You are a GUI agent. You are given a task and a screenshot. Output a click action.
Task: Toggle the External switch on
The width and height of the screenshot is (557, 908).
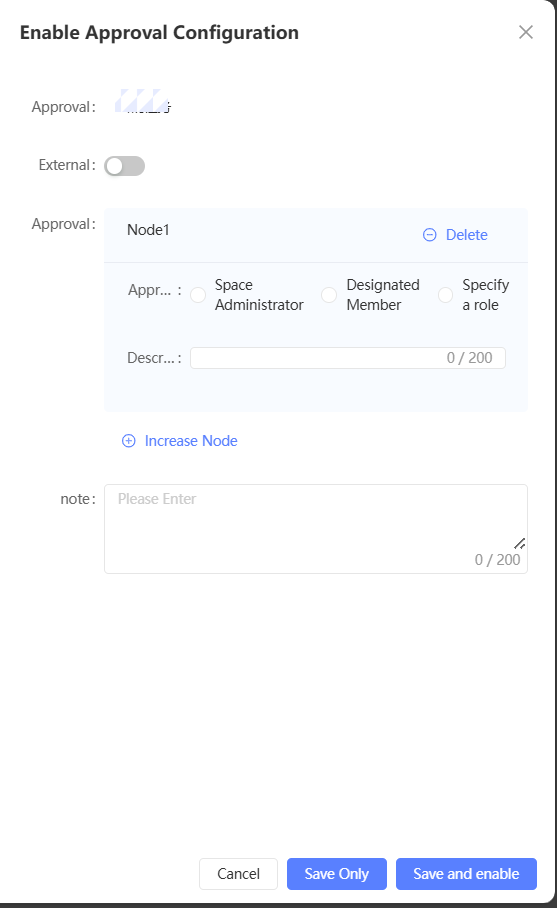click(124, 166)
